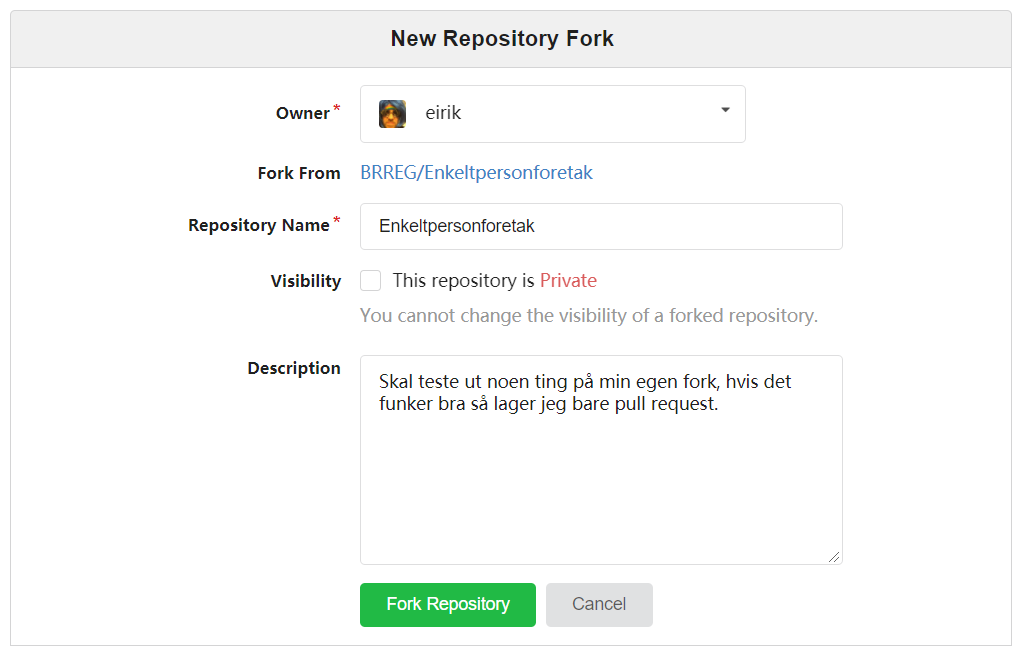Click the New Repository Fork header title
The width and height of the screenshot is (1024, 657).
click(x=502, y=39)
